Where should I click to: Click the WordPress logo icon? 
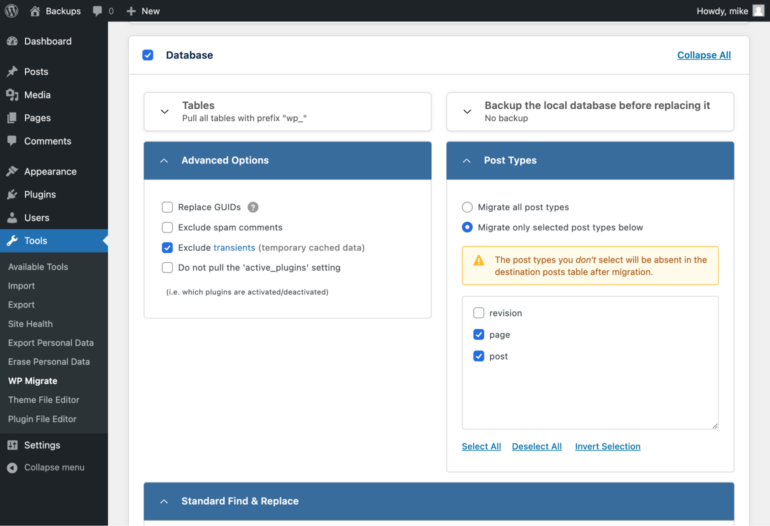pyautogui.click(x=11, y=11)
